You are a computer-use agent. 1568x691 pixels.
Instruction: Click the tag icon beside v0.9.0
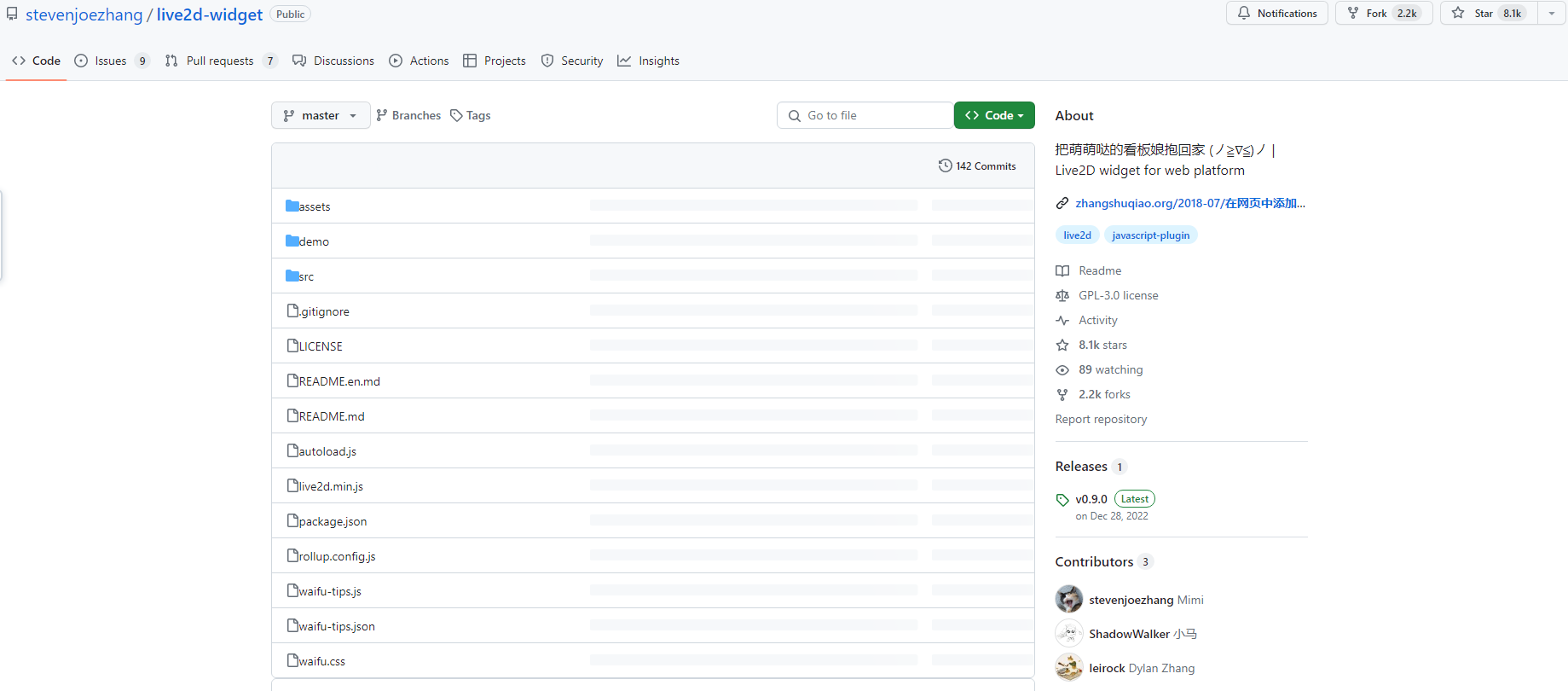pos(1062,500)
